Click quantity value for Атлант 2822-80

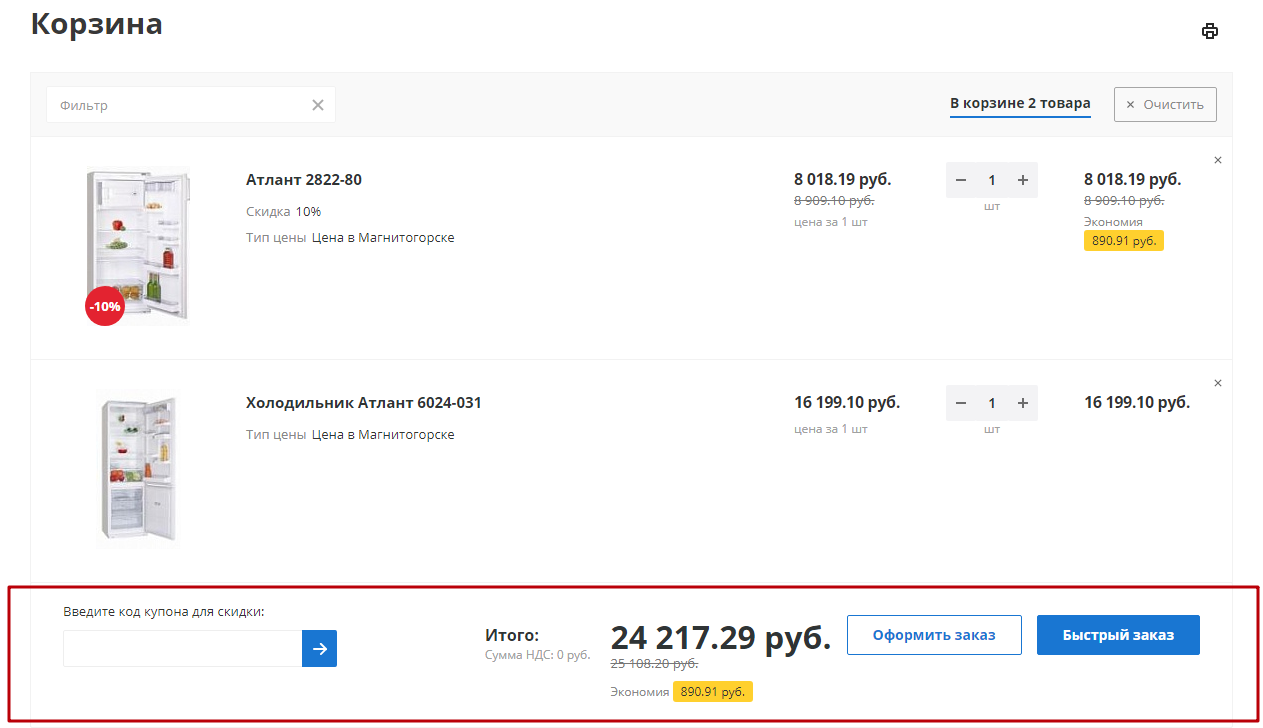point(992,180)
